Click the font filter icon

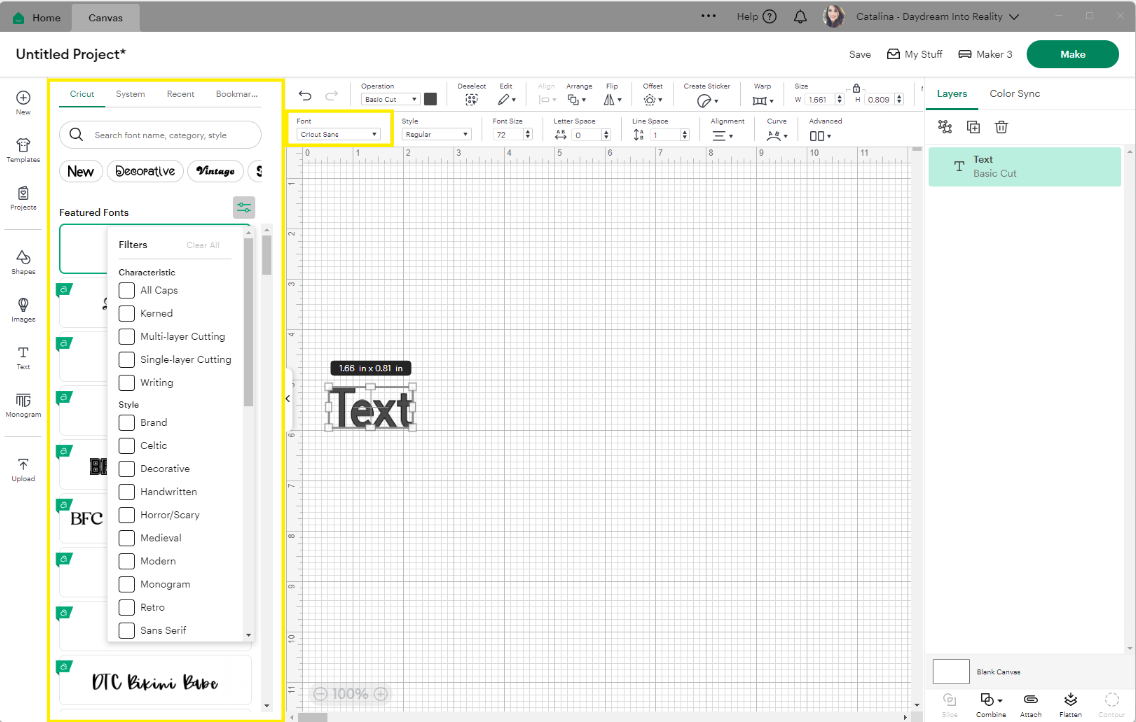pos(244,208)
